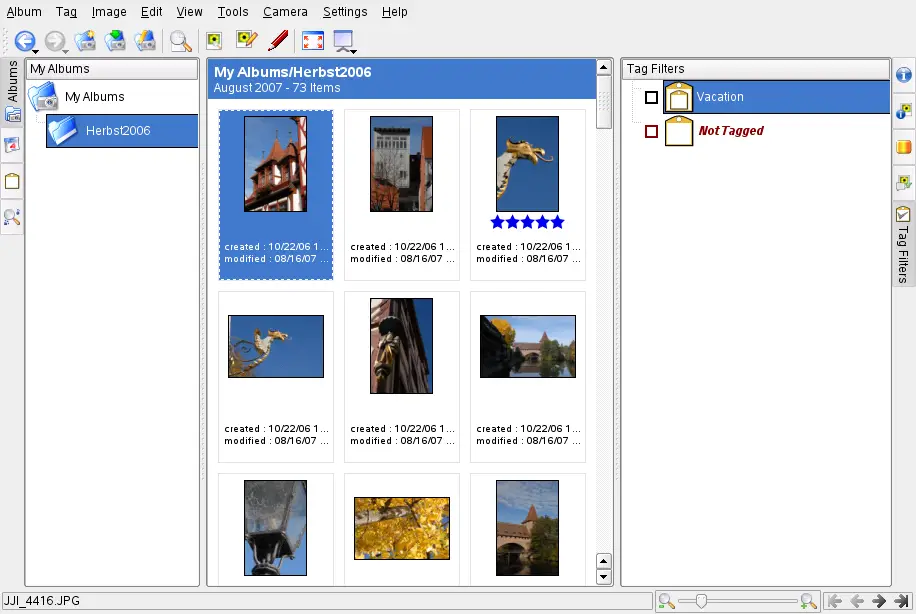Click the Back navigation arrow in toolbar
The height and width of the screenshot is (614, 916).
click(x=23, y=41)
